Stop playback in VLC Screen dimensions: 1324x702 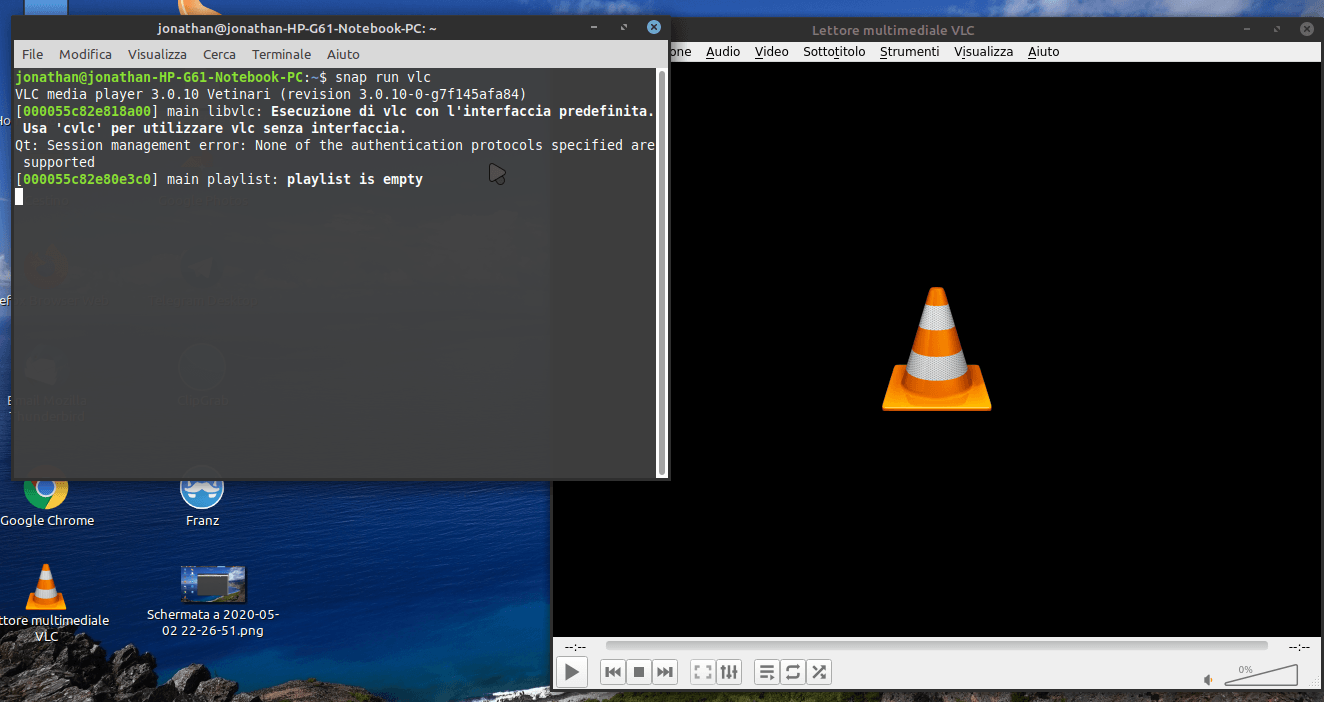pyautogui.click(x=639, y=672)
